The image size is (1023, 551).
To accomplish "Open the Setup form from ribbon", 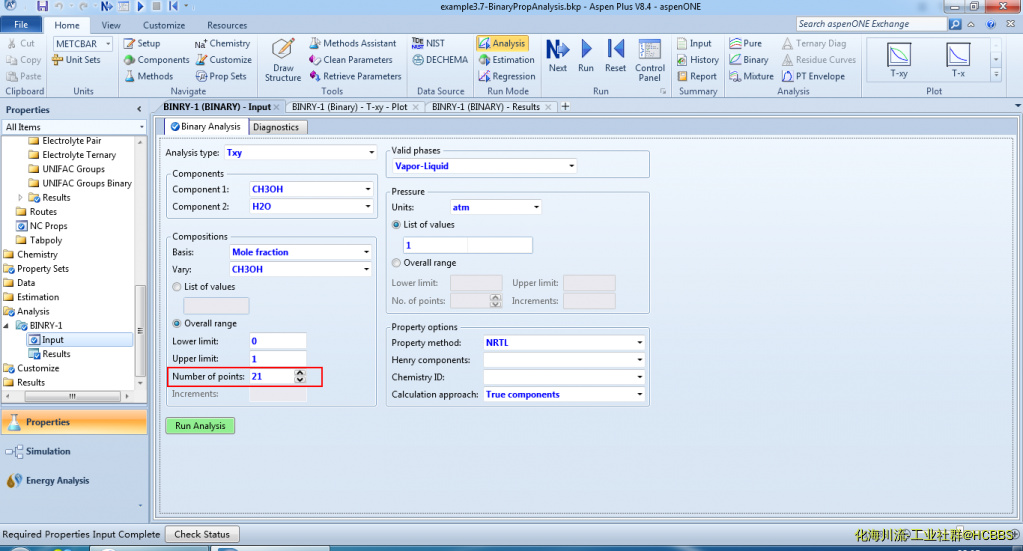I will tap(142, 43).
